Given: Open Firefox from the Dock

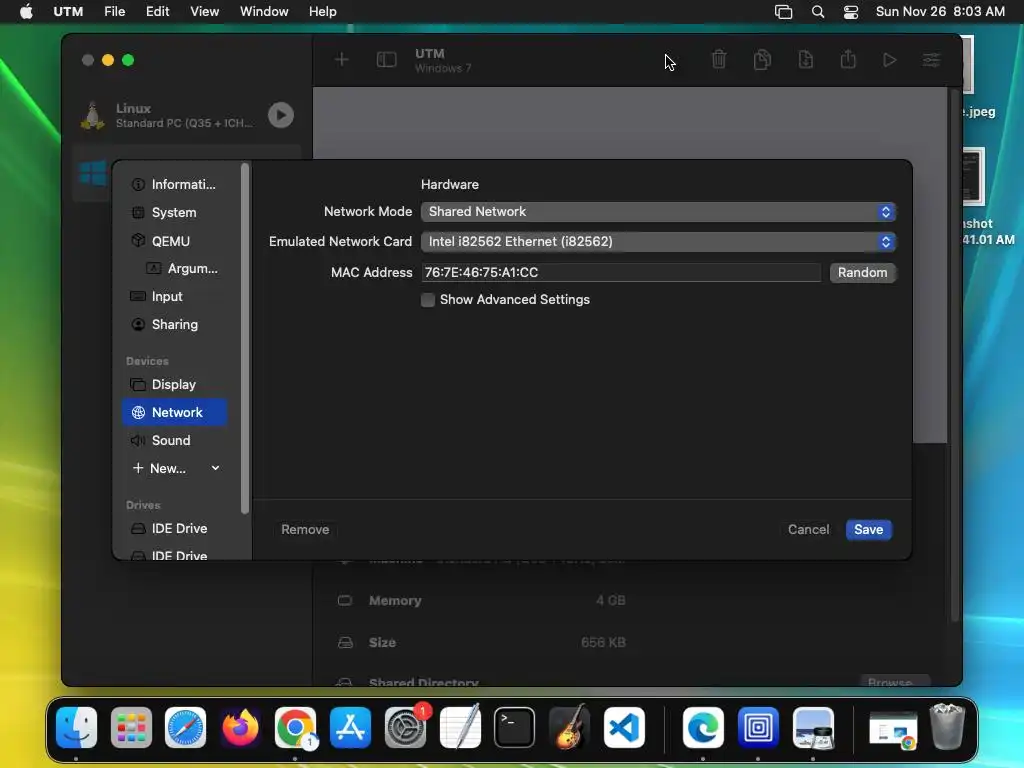Looking at the screenshot, I should pyautogui.click(x=240, y=727).
